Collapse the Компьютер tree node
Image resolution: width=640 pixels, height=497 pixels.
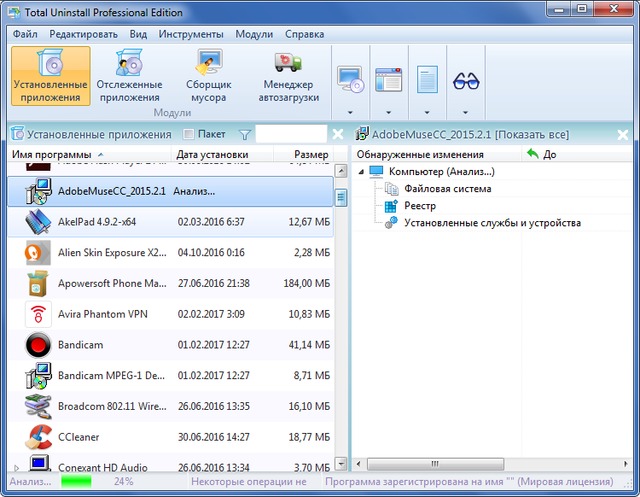(361, 172)
